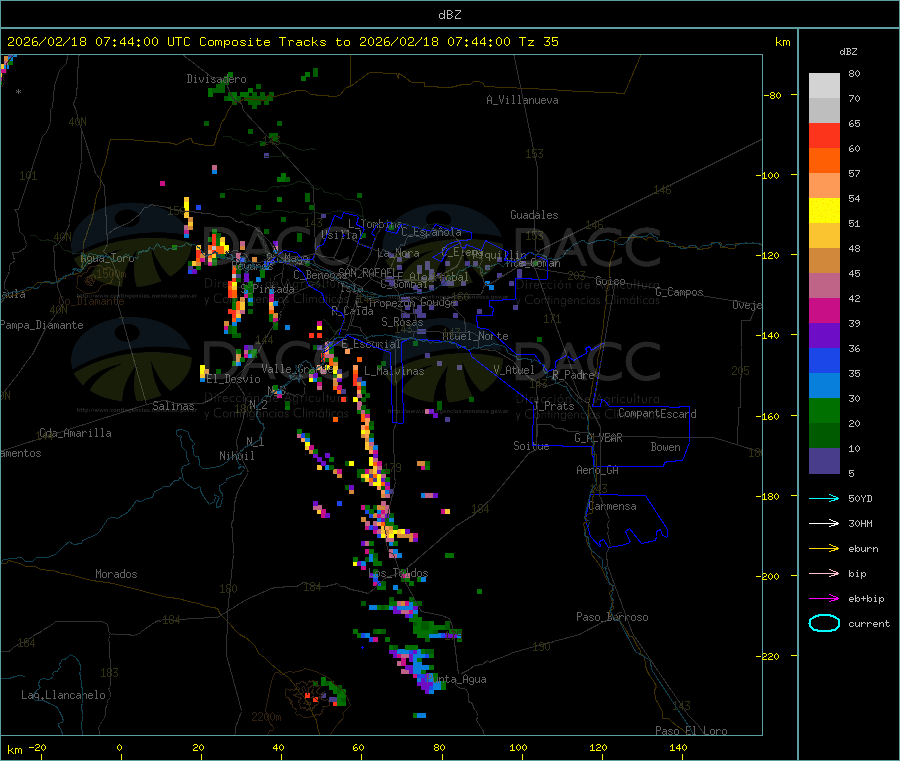Click the Divisadero map label
The height and width of the screenshot is (761, 900).
(x=216, y=79)
